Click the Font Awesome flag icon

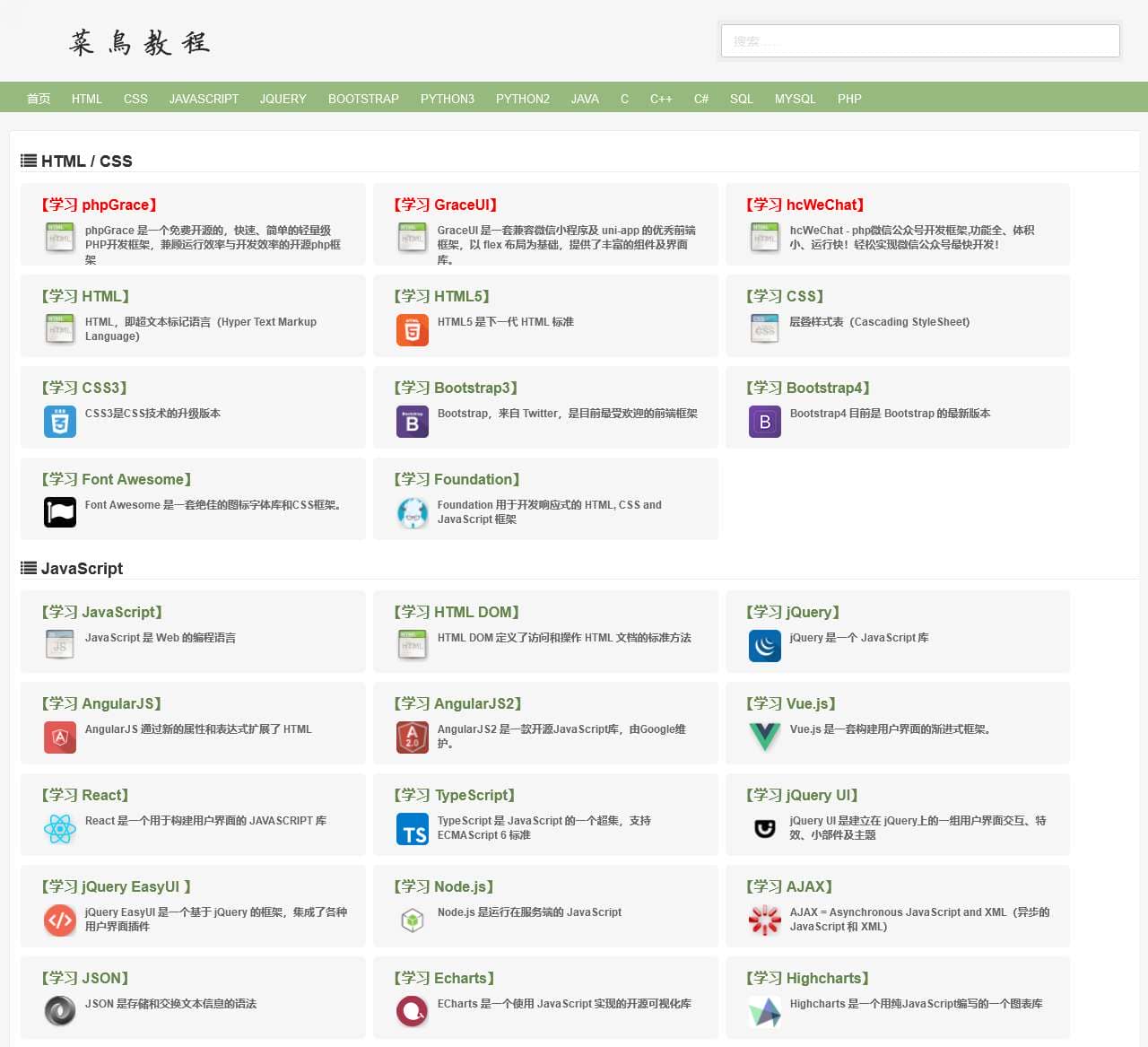[60, 512]
